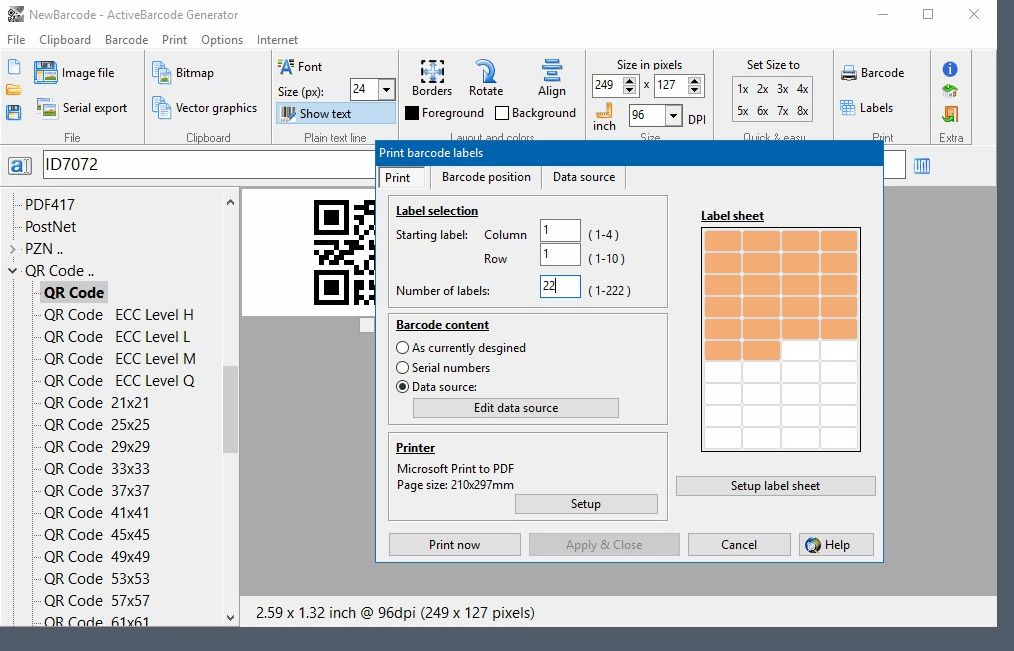
Task: Click the inch ruler unit icon
Action: 604,118
